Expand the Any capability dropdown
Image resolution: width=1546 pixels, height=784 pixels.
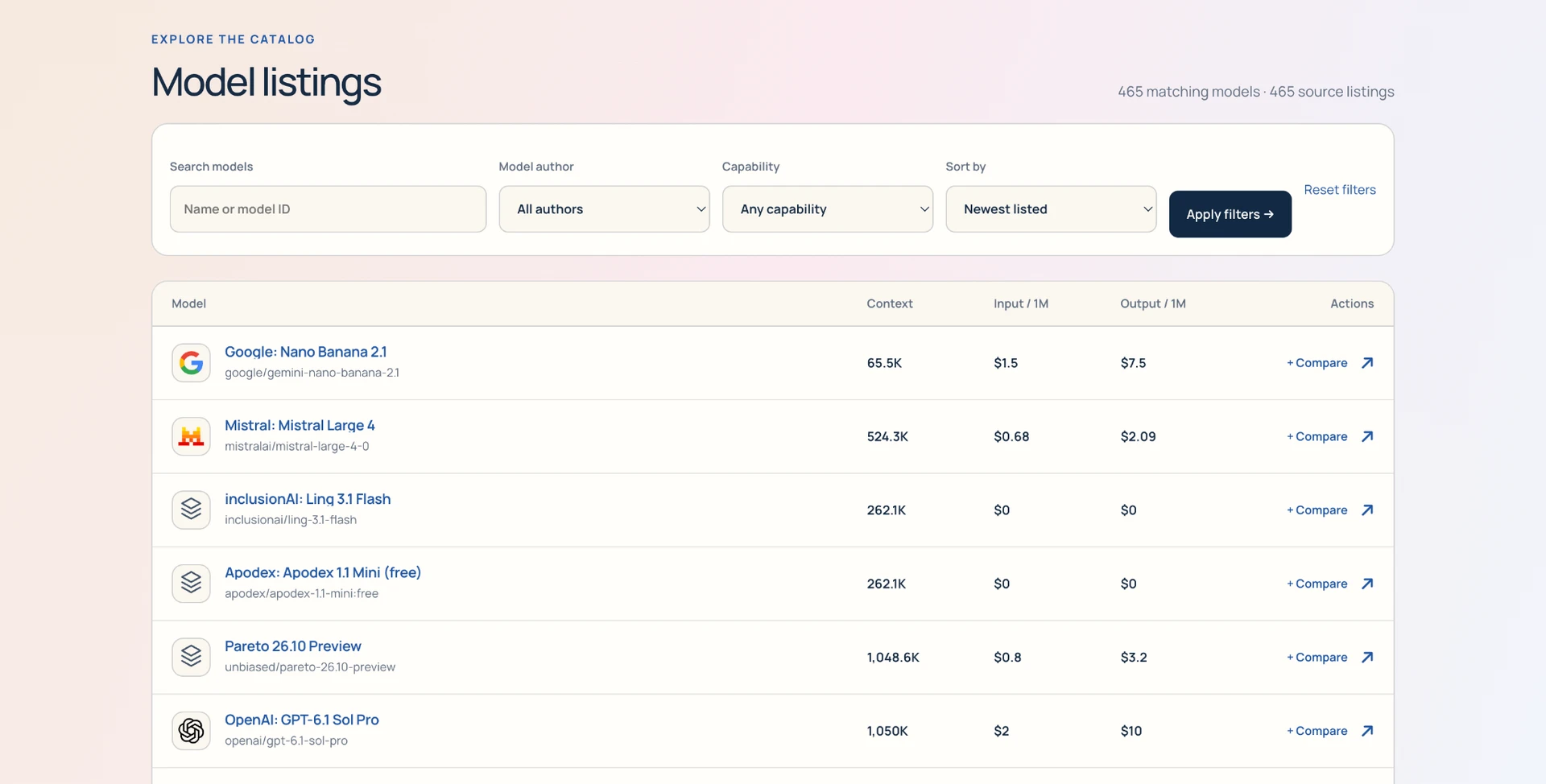pos(828,209)
